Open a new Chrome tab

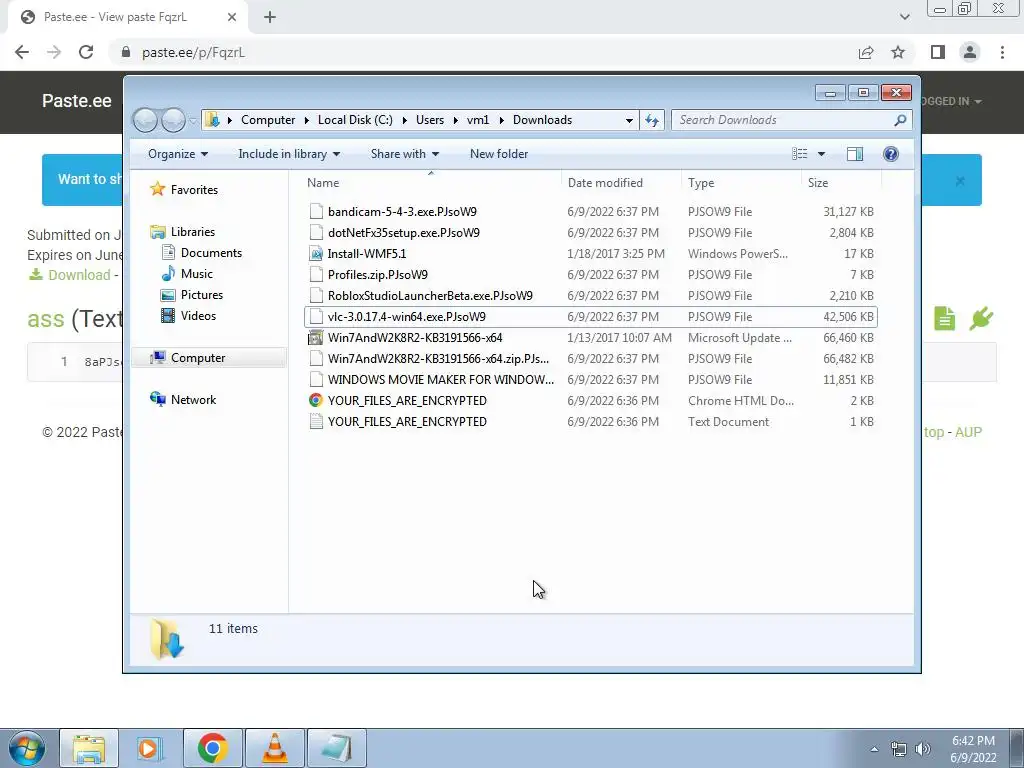[x=270, y=18]
